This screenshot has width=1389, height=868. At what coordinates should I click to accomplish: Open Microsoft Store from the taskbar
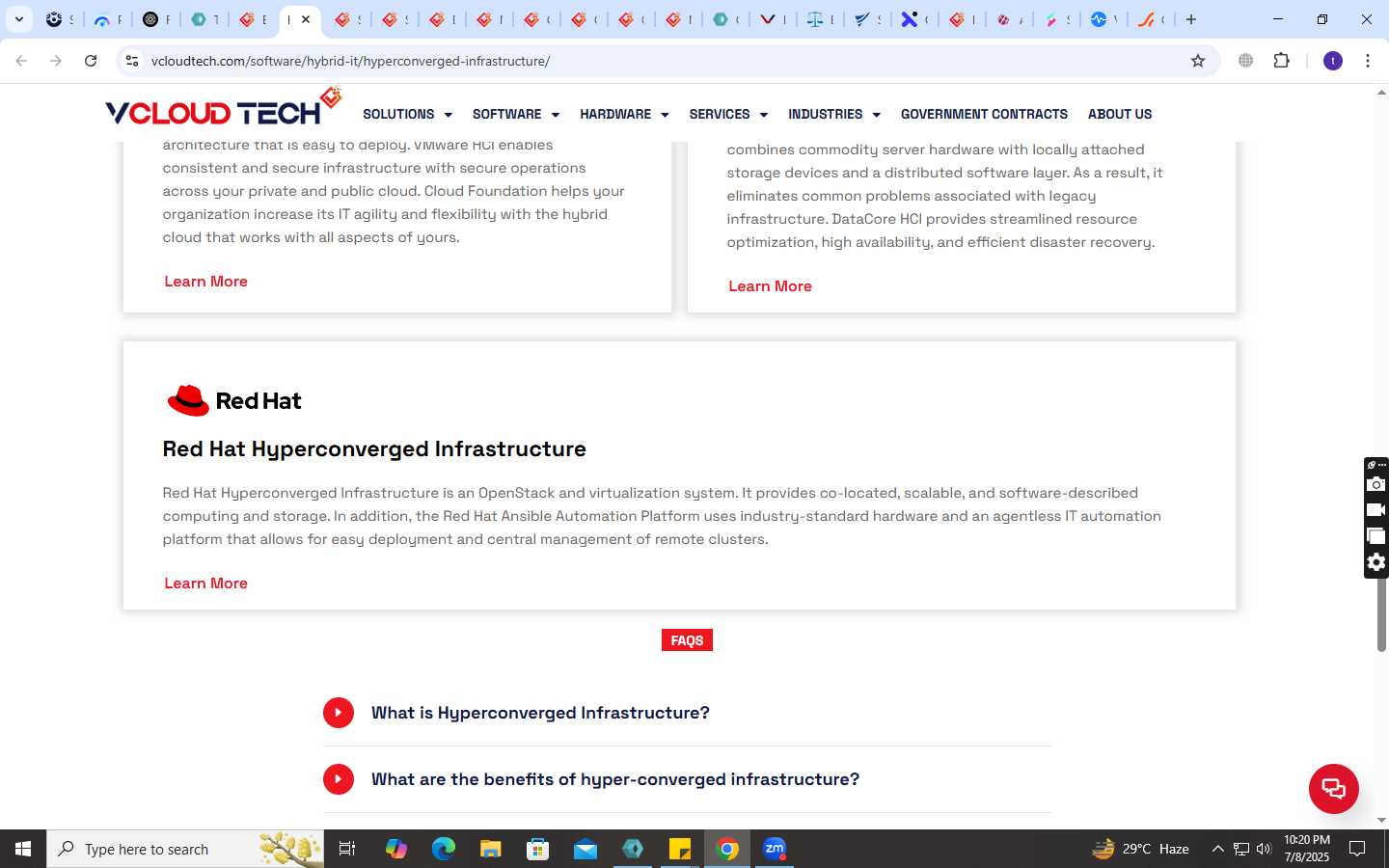(538, 849)
